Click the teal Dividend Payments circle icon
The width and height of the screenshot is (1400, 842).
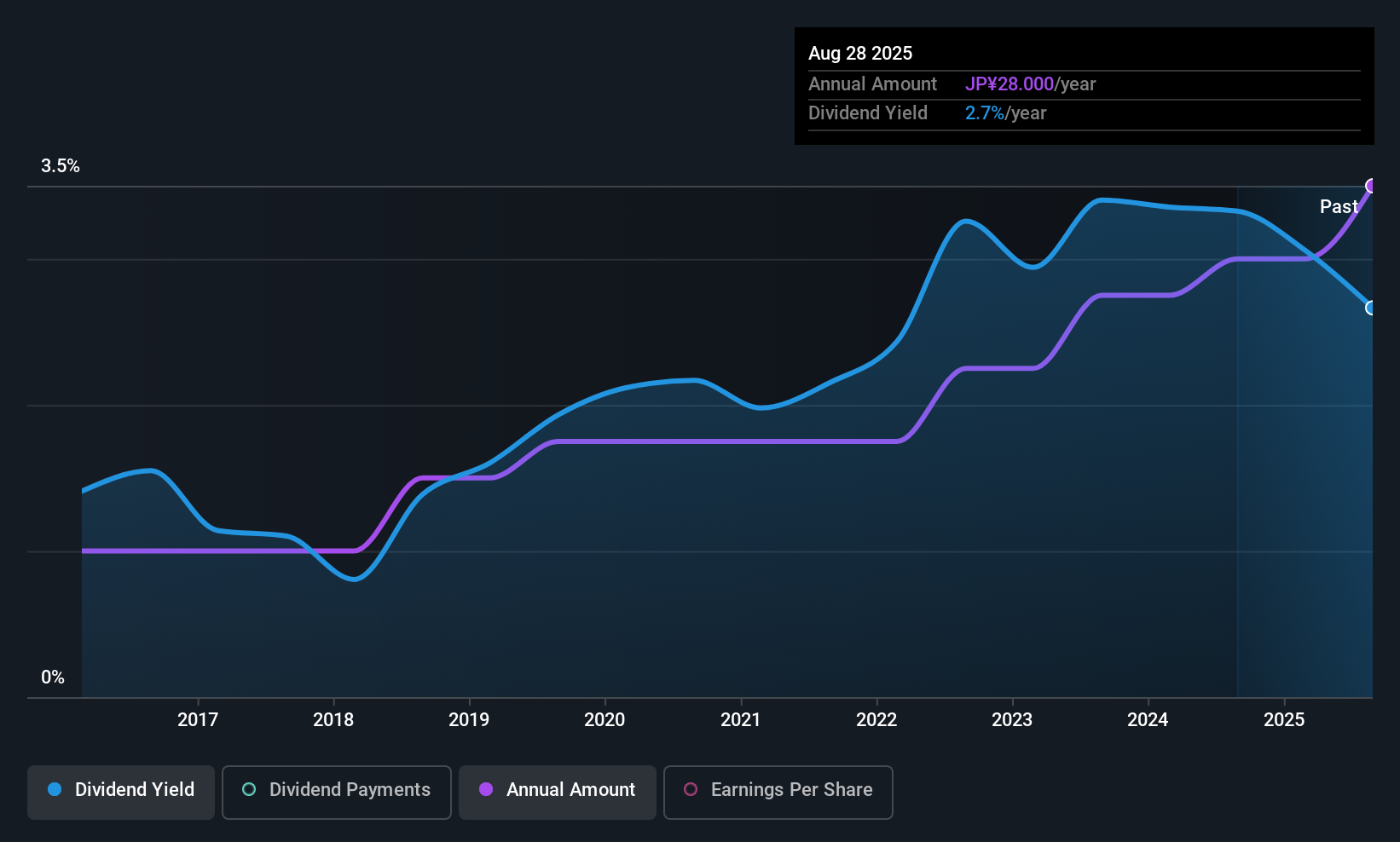pos(248,790)
